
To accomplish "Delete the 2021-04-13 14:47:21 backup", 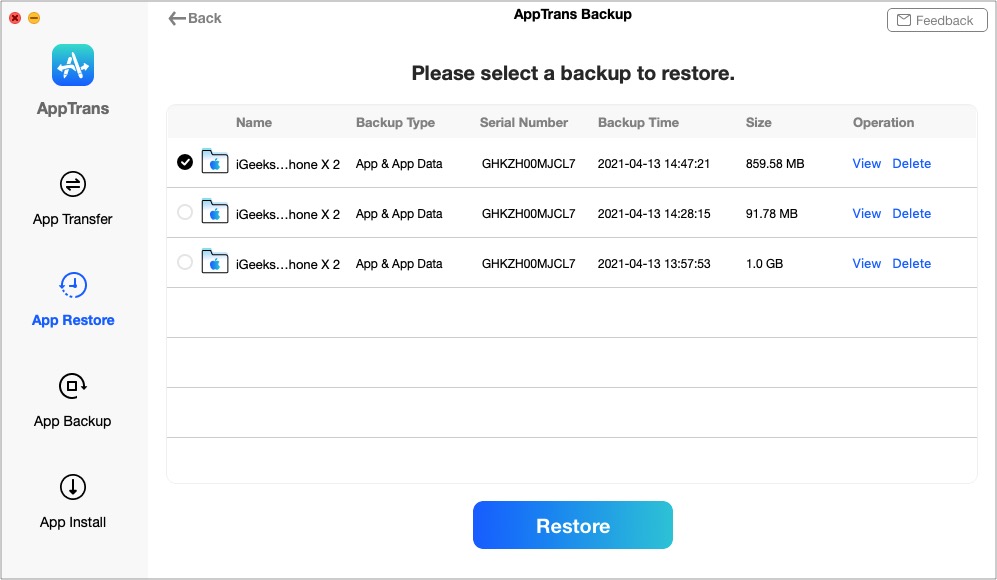I will (x=911, y=163).
